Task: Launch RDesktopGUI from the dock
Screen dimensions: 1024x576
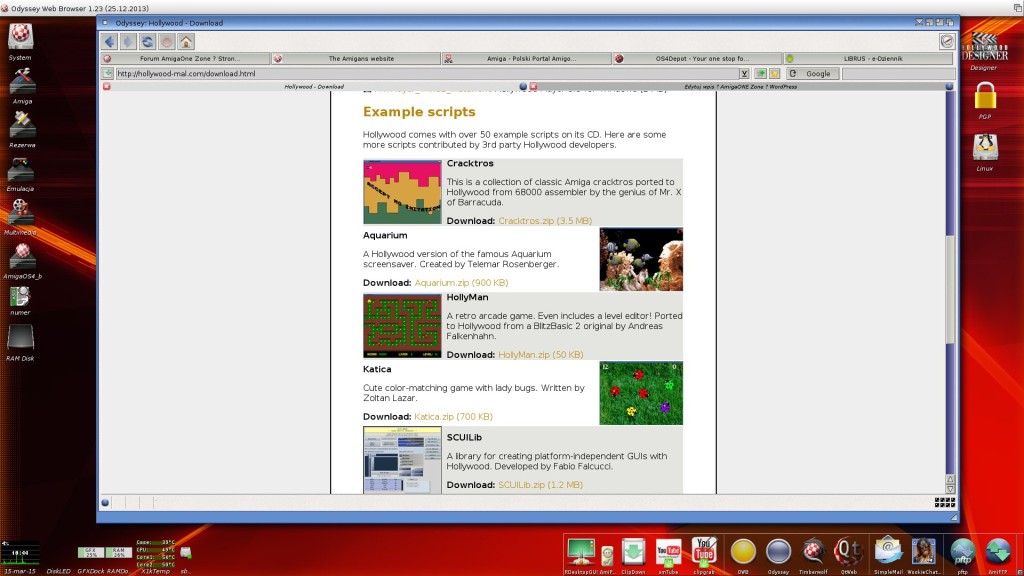Action: 580,555
